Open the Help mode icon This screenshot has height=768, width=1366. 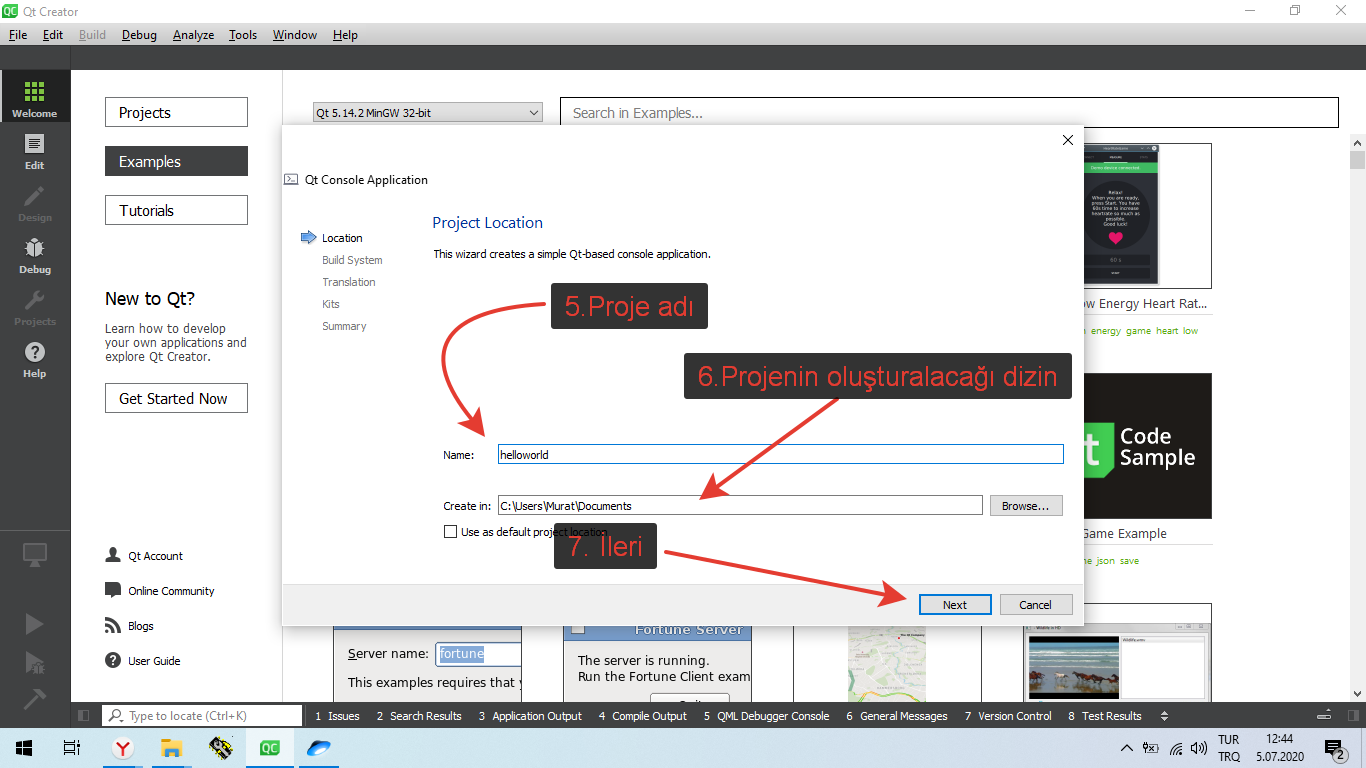click(35, 358)
